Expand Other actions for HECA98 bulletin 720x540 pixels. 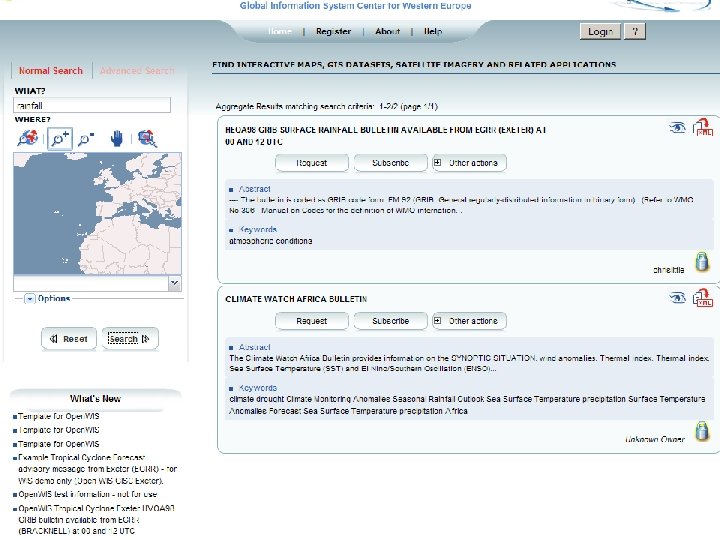[x=469, y=163]
